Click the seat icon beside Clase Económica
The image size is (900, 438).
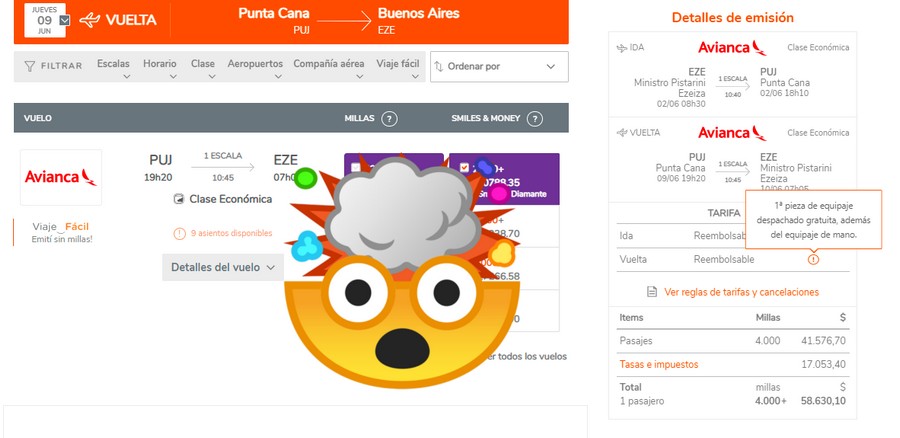[179, 199]
